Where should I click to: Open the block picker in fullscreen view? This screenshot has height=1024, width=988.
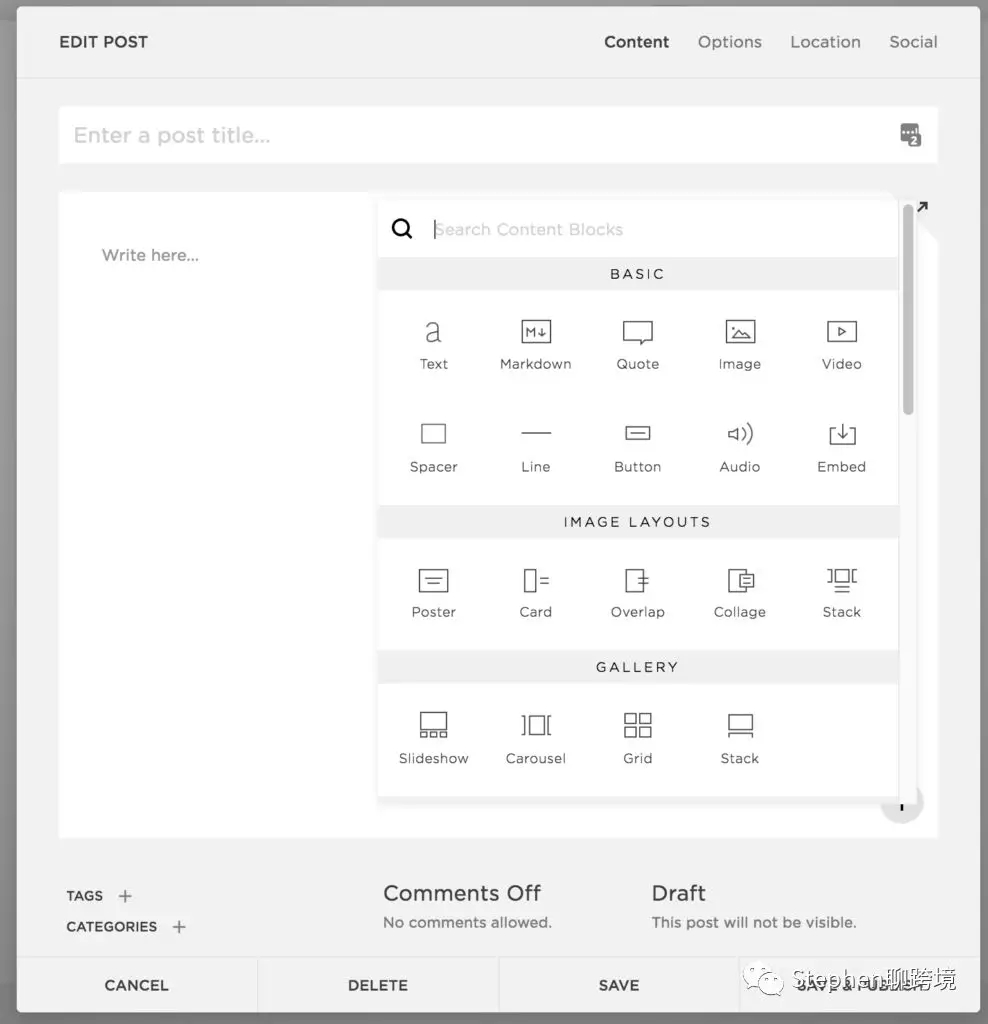tap(920, 207)
